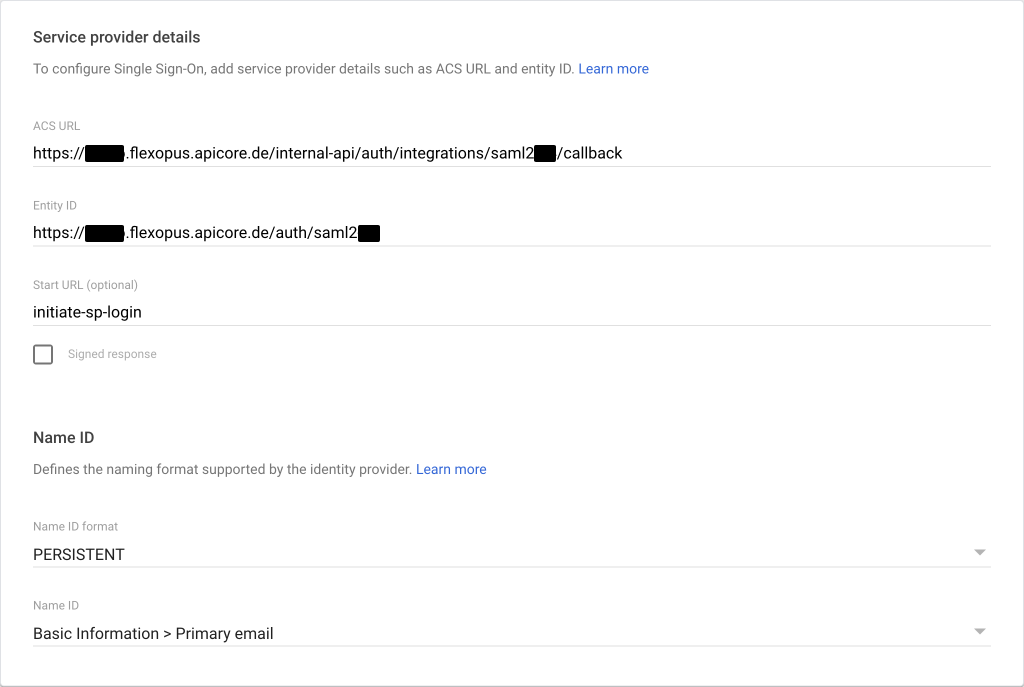
Task: Click the Signed response label text
Action: click(112, 354)
